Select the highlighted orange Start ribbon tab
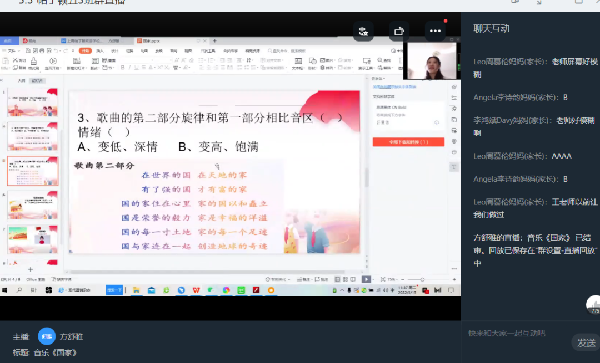The height and width of the screenshot is (363, 600). tap(85, 50)
